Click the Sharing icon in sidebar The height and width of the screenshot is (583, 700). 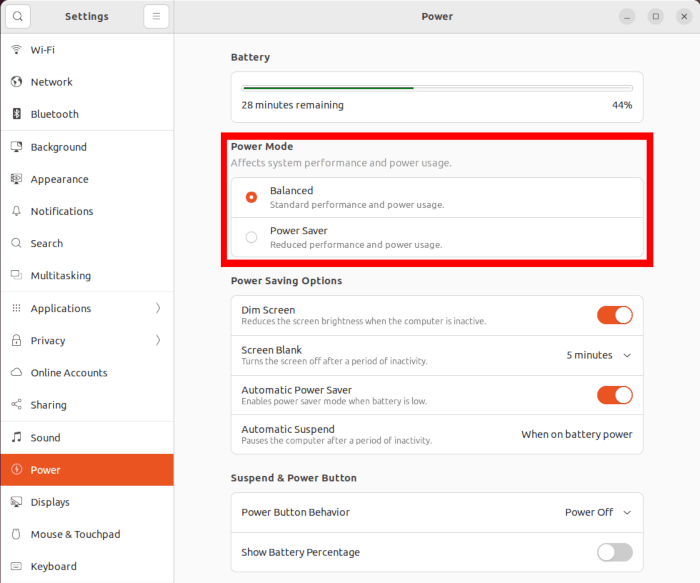coord(17,404)
